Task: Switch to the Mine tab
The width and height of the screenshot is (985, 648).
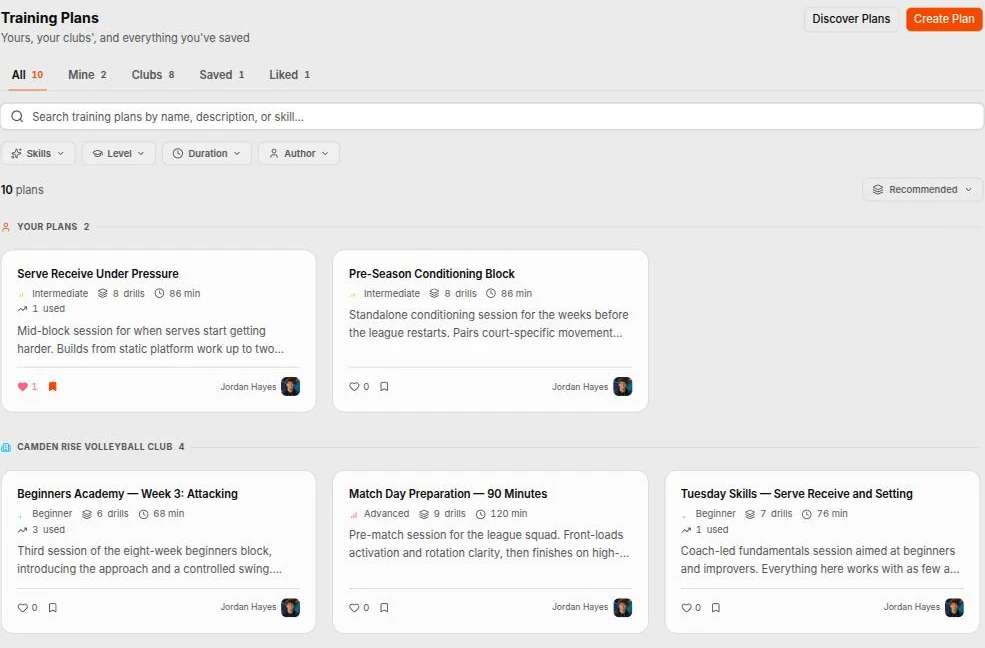Action: pos(87,75)
